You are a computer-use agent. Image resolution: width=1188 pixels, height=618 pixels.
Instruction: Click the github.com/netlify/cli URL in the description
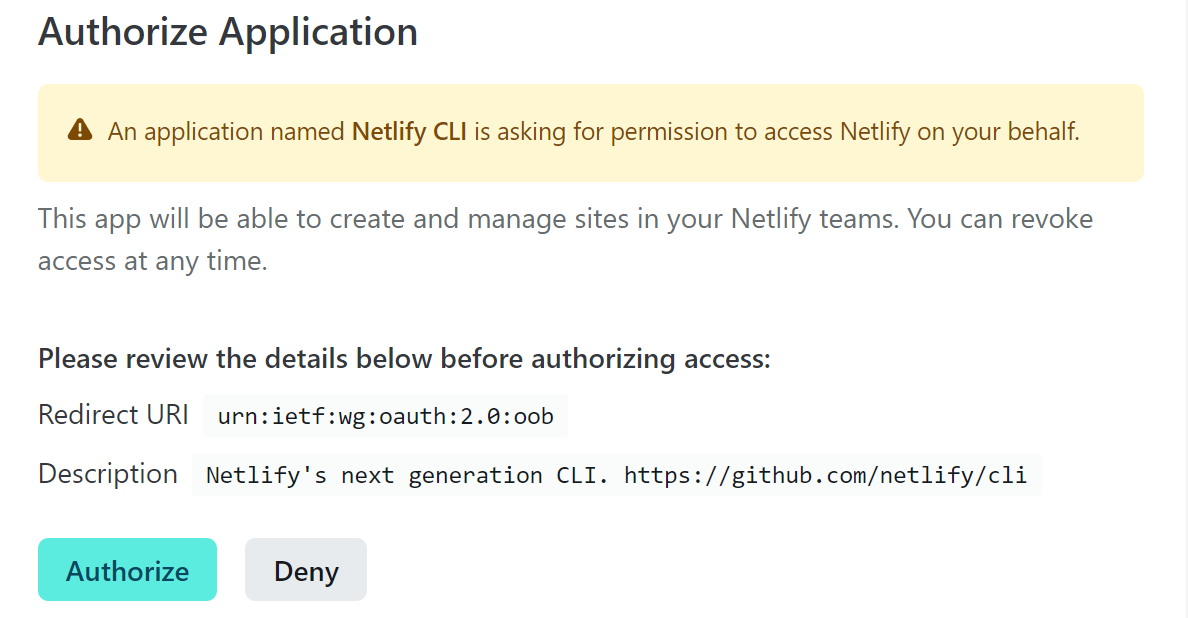pos(825,475)
